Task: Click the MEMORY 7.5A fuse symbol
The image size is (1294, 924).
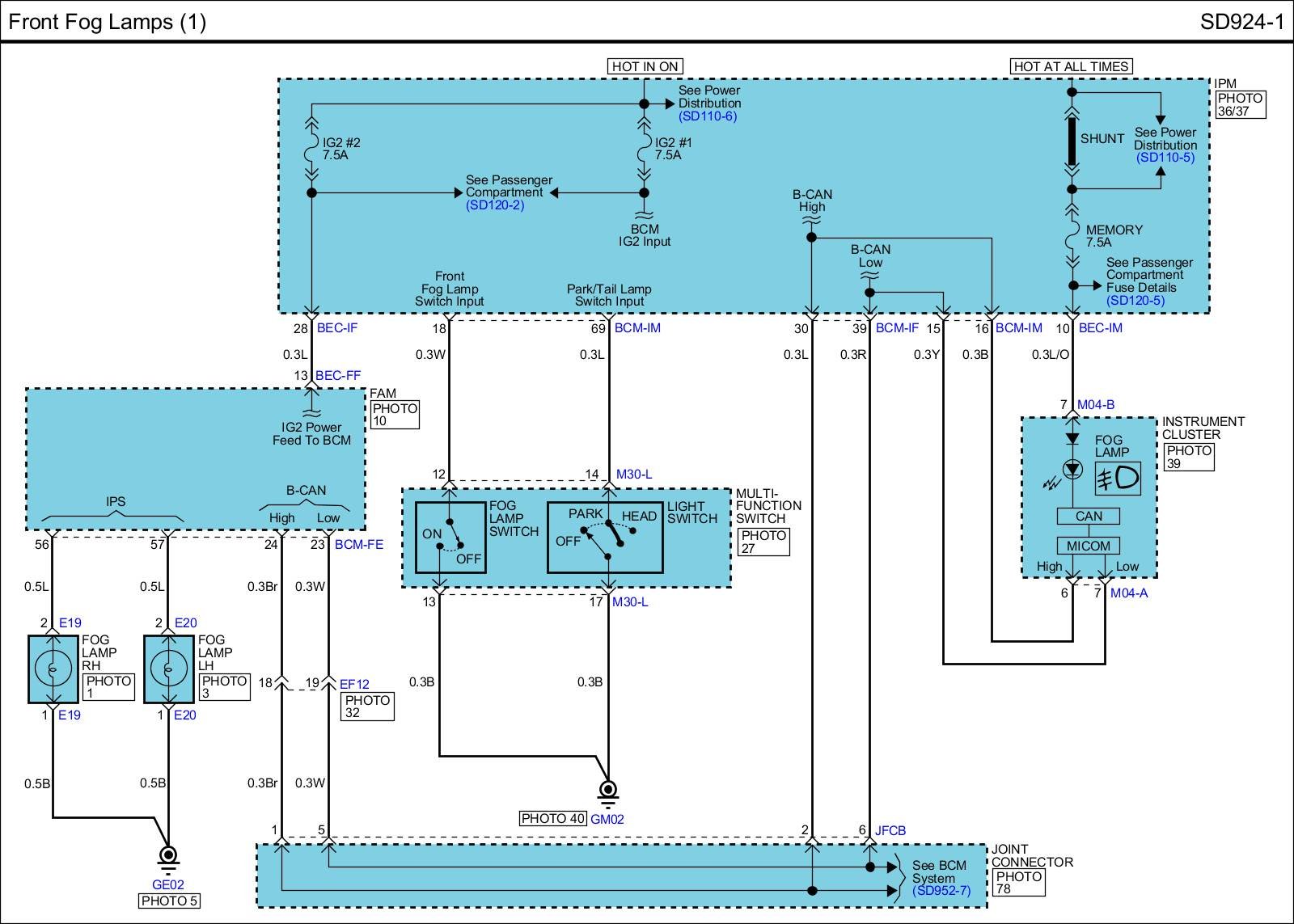Action: point(1072,235)
